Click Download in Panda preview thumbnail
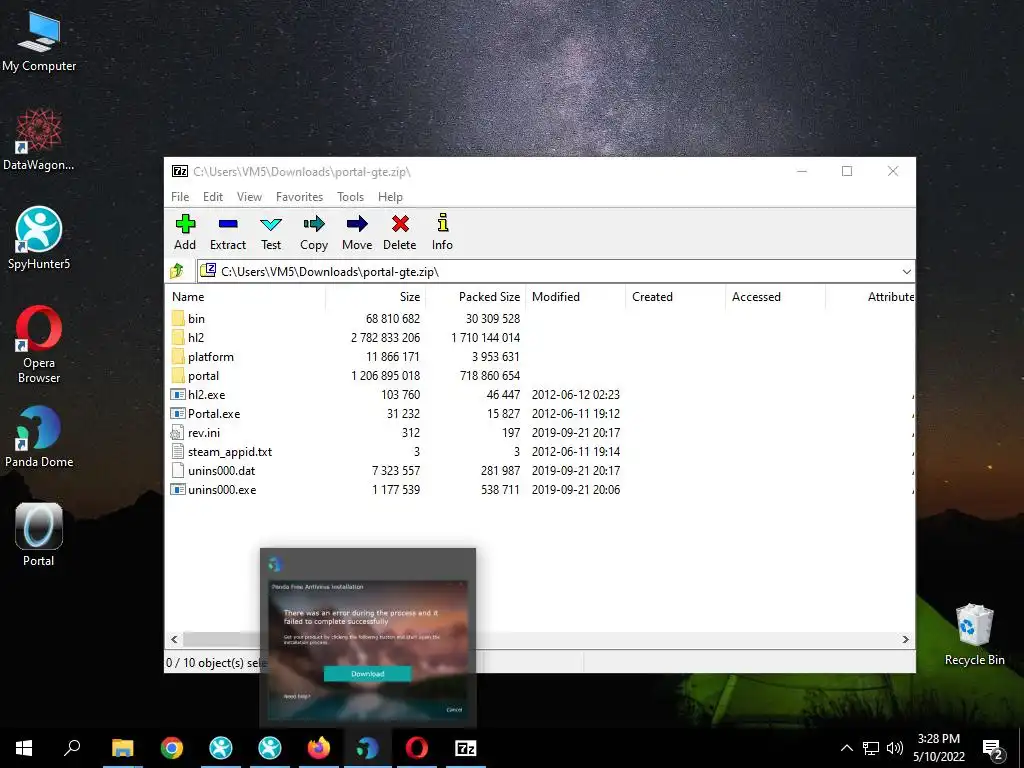This screenshot has width=1024, height=768. pos(368,674)
